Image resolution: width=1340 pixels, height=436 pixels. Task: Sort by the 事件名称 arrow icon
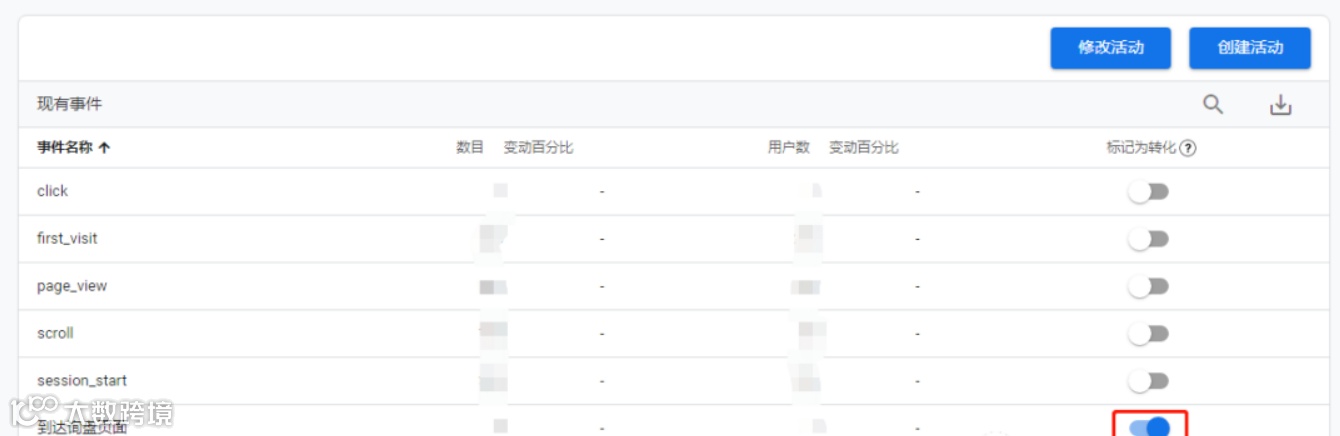(x=104, y=148)
